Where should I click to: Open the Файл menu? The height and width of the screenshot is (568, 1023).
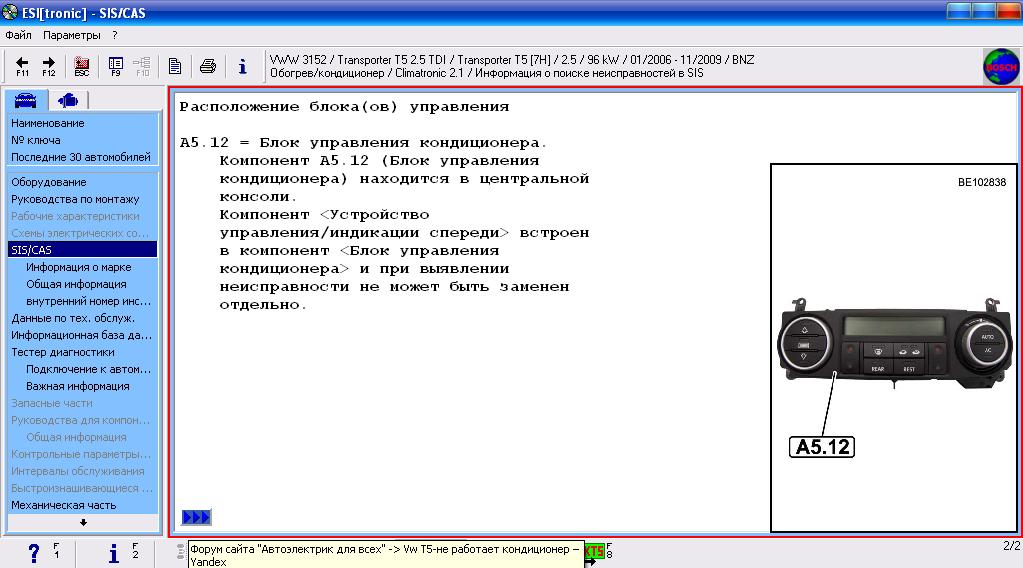point(18,35)
